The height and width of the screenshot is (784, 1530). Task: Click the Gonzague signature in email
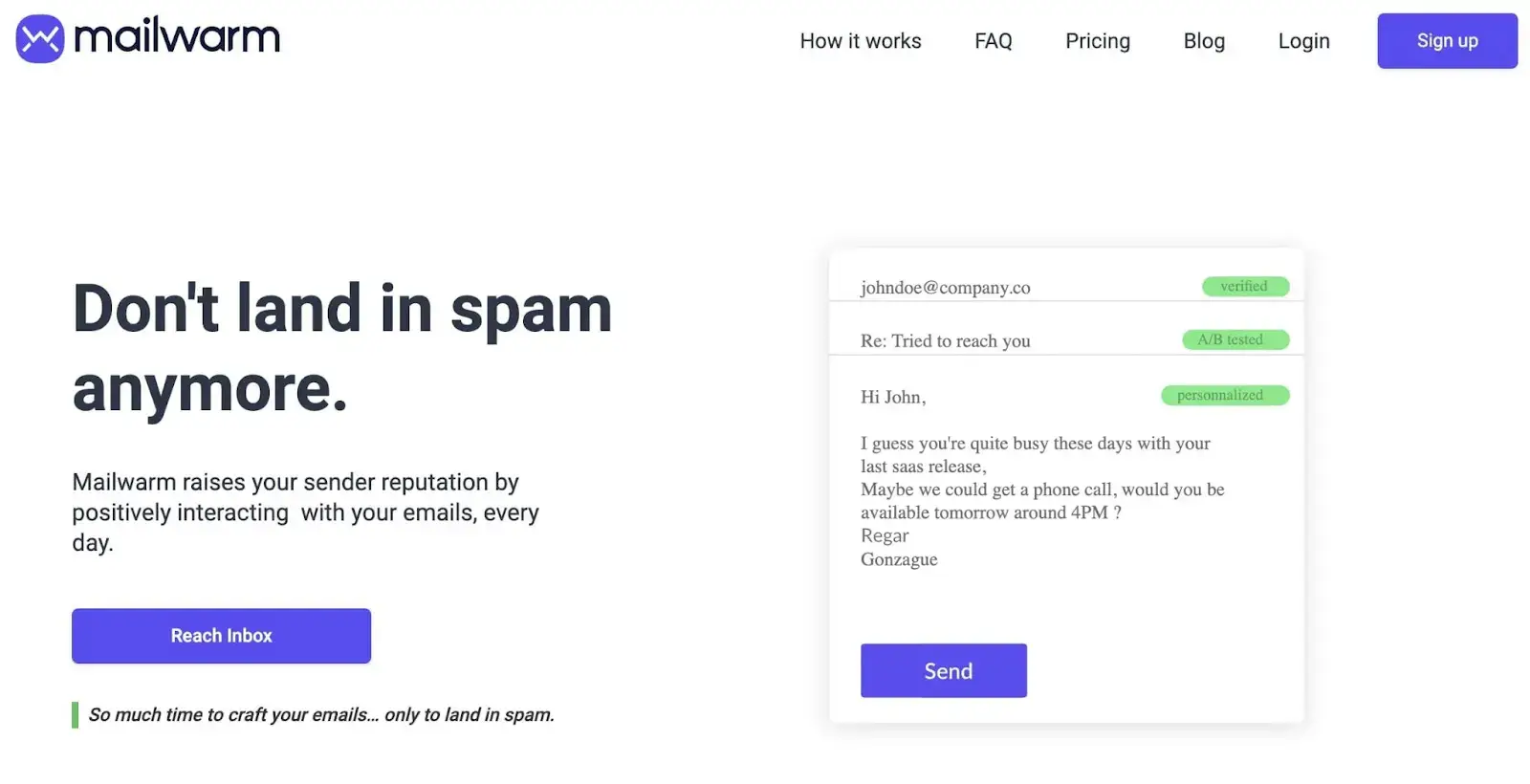click(x=899, y=559)
